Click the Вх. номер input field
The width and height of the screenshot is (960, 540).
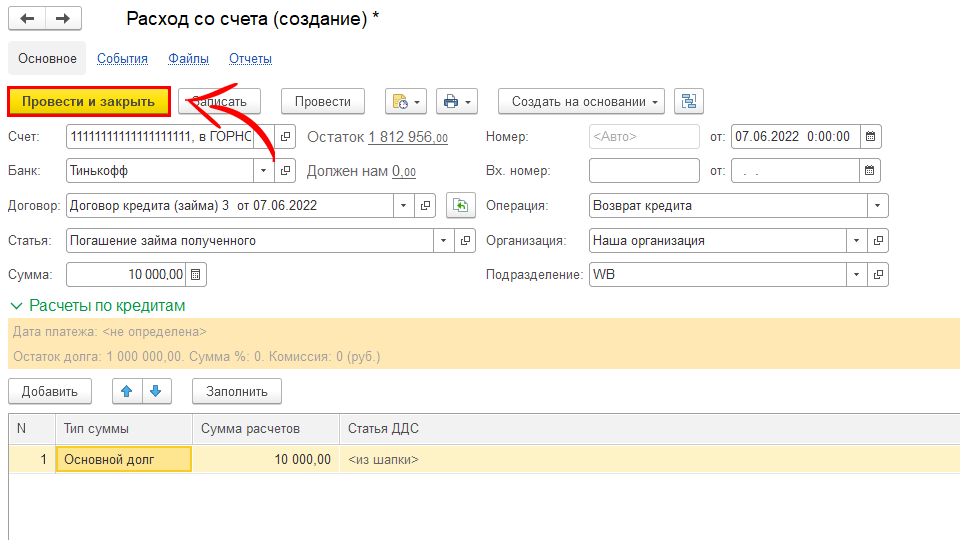(x=644, y=171)
